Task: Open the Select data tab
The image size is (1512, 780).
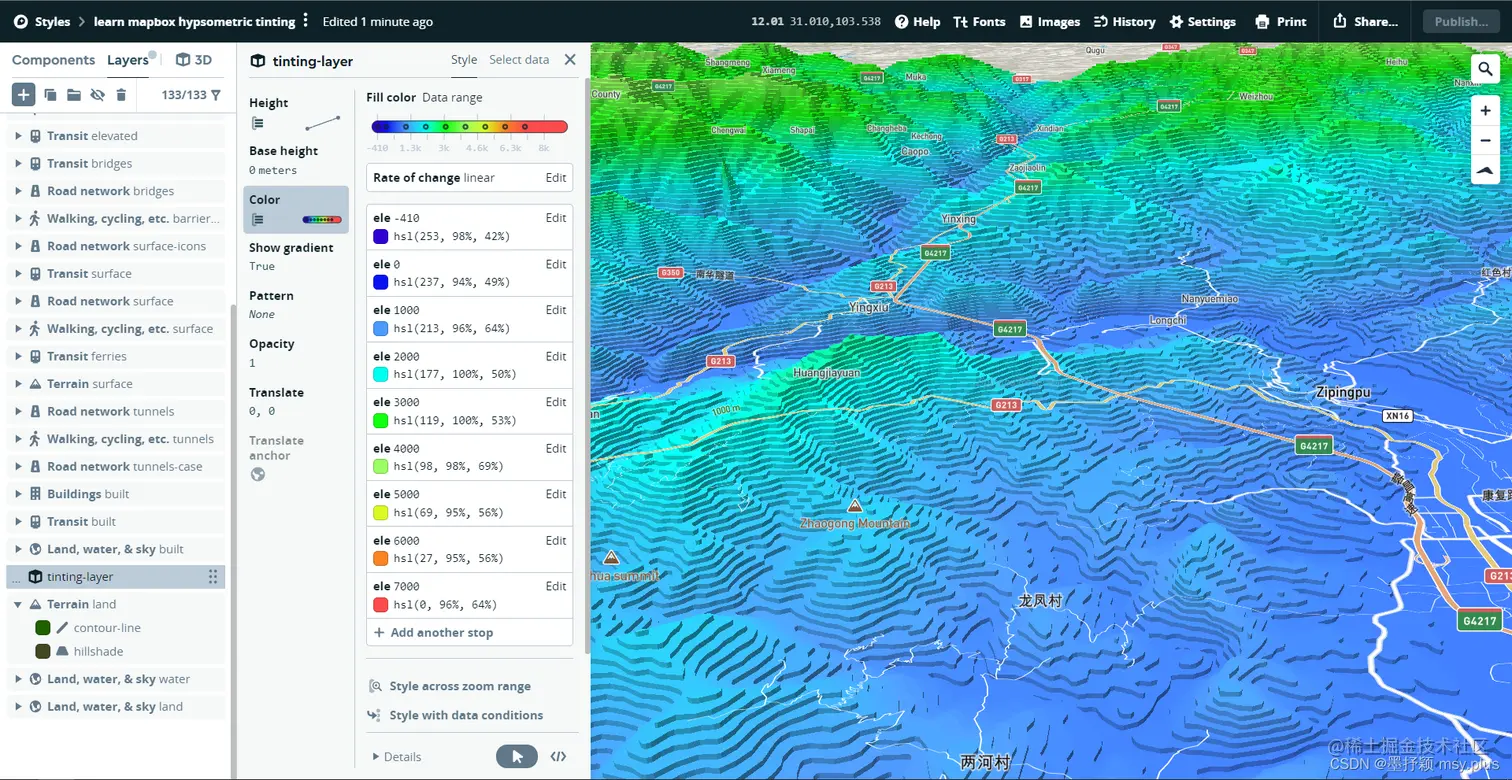Action: tap(519, 60)
